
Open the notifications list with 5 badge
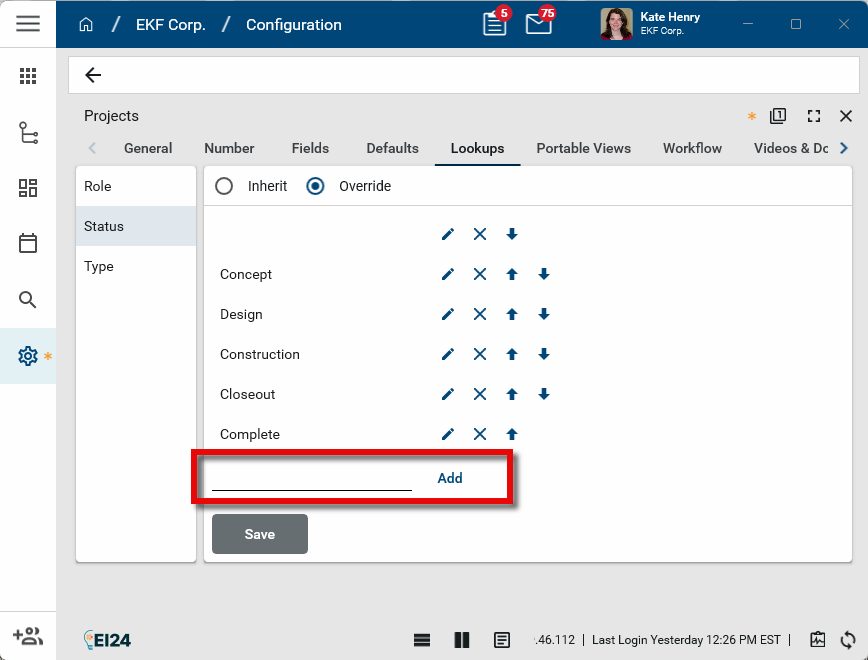[x=495, y=24]
